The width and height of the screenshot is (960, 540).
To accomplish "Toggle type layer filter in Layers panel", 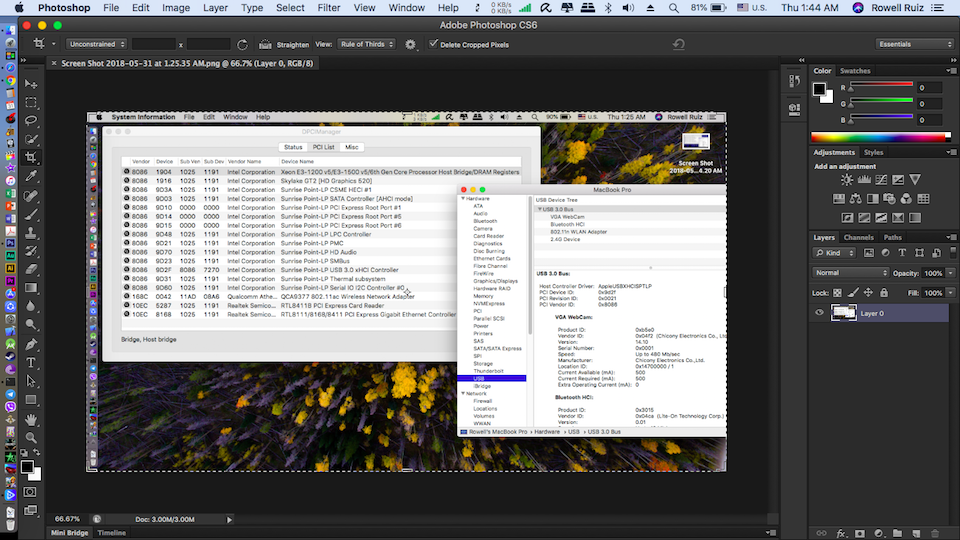I will 902,253.
